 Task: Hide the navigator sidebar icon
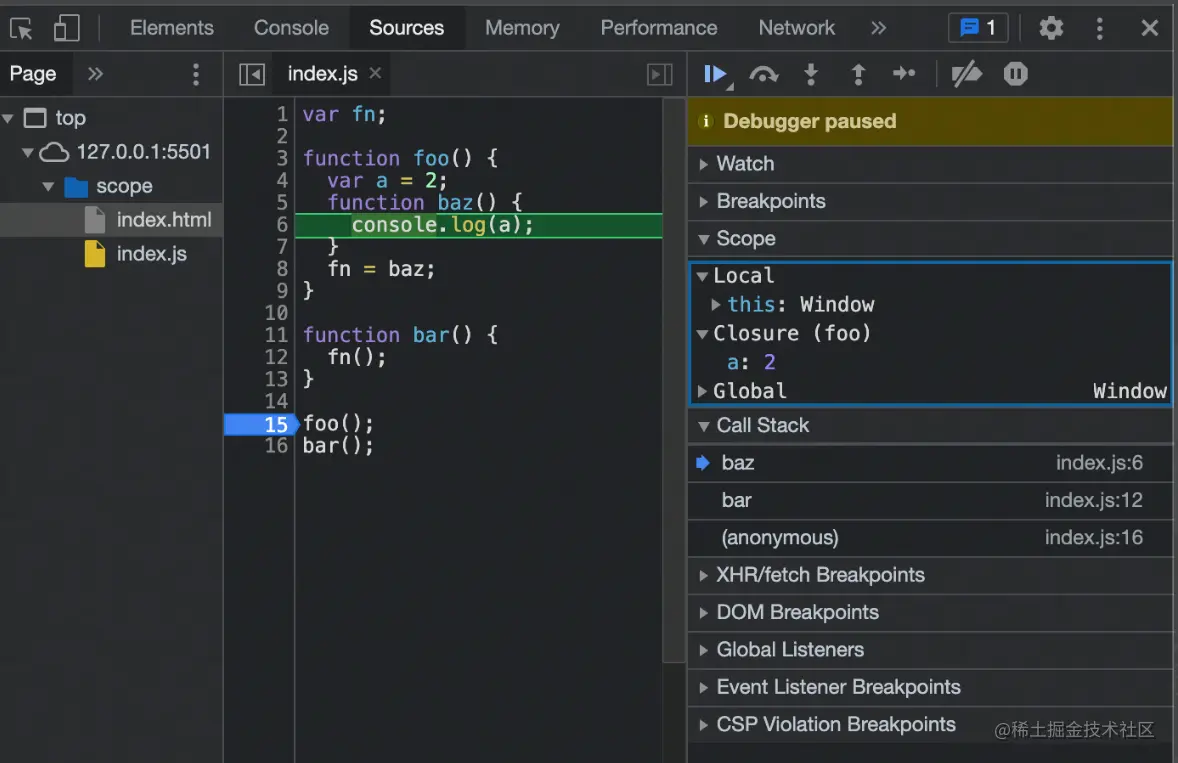point(252,74)
